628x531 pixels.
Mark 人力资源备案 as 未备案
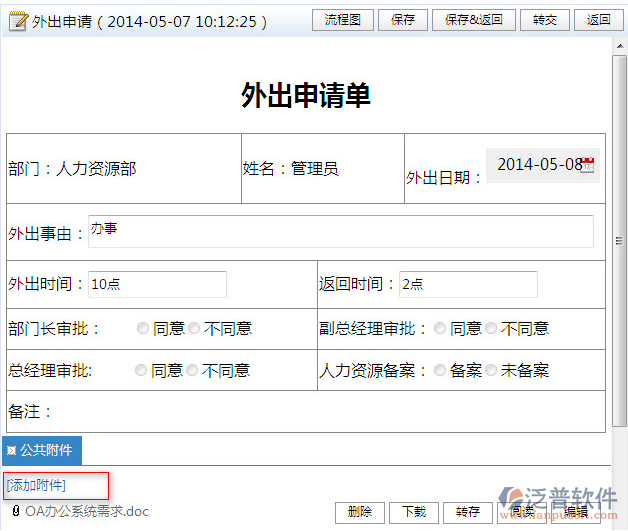point(491,371)
